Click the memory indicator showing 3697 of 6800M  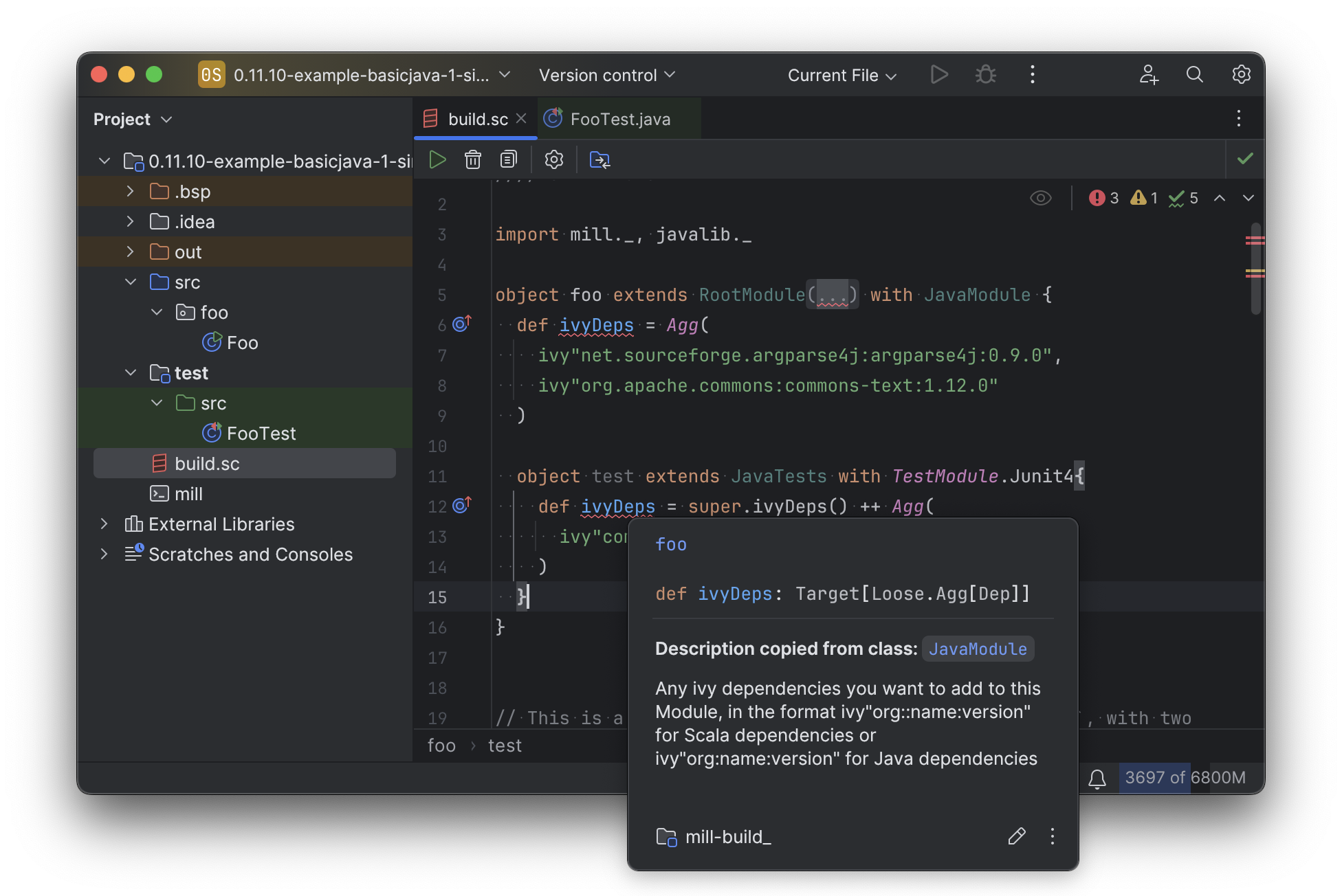point(1184,778)
